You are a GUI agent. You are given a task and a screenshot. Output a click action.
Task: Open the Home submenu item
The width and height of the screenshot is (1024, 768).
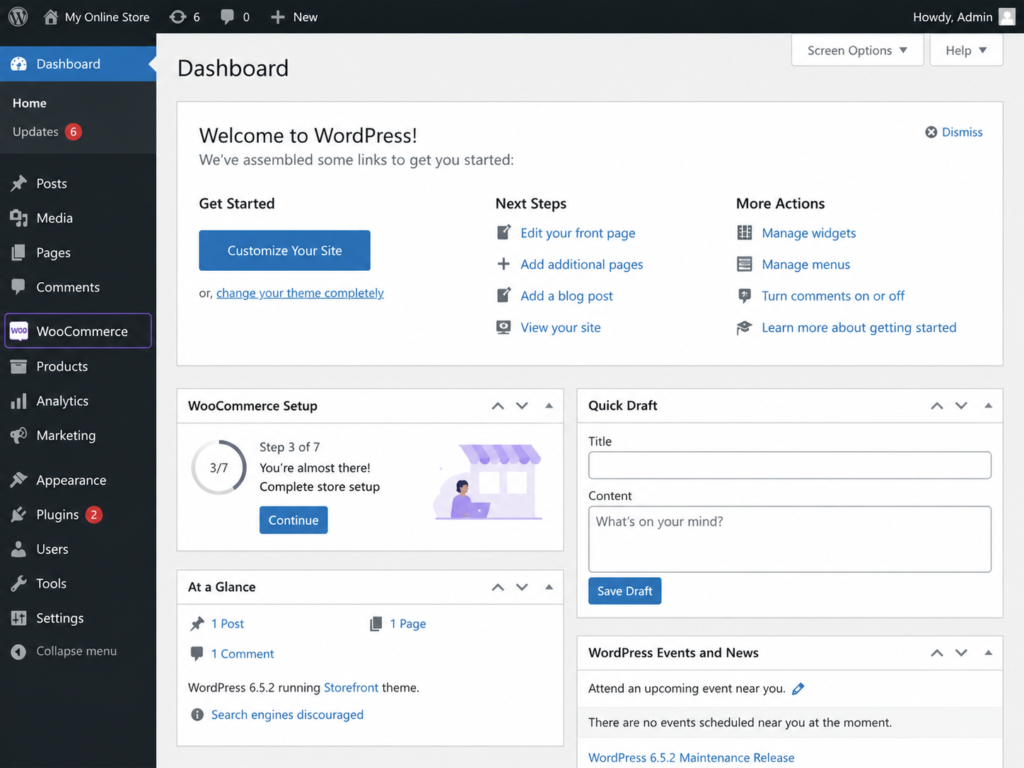pos(29,103)
